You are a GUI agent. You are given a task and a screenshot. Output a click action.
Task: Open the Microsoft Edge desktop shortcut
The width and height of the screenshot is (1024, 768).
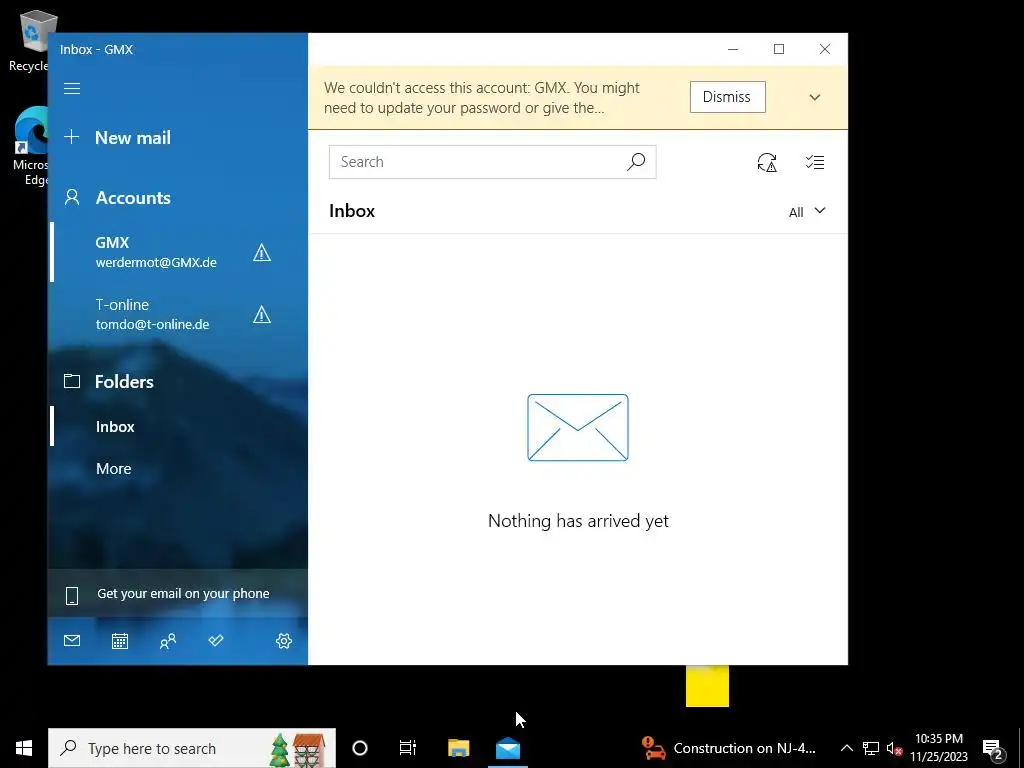pyautogui.click(x=29, y=146)
